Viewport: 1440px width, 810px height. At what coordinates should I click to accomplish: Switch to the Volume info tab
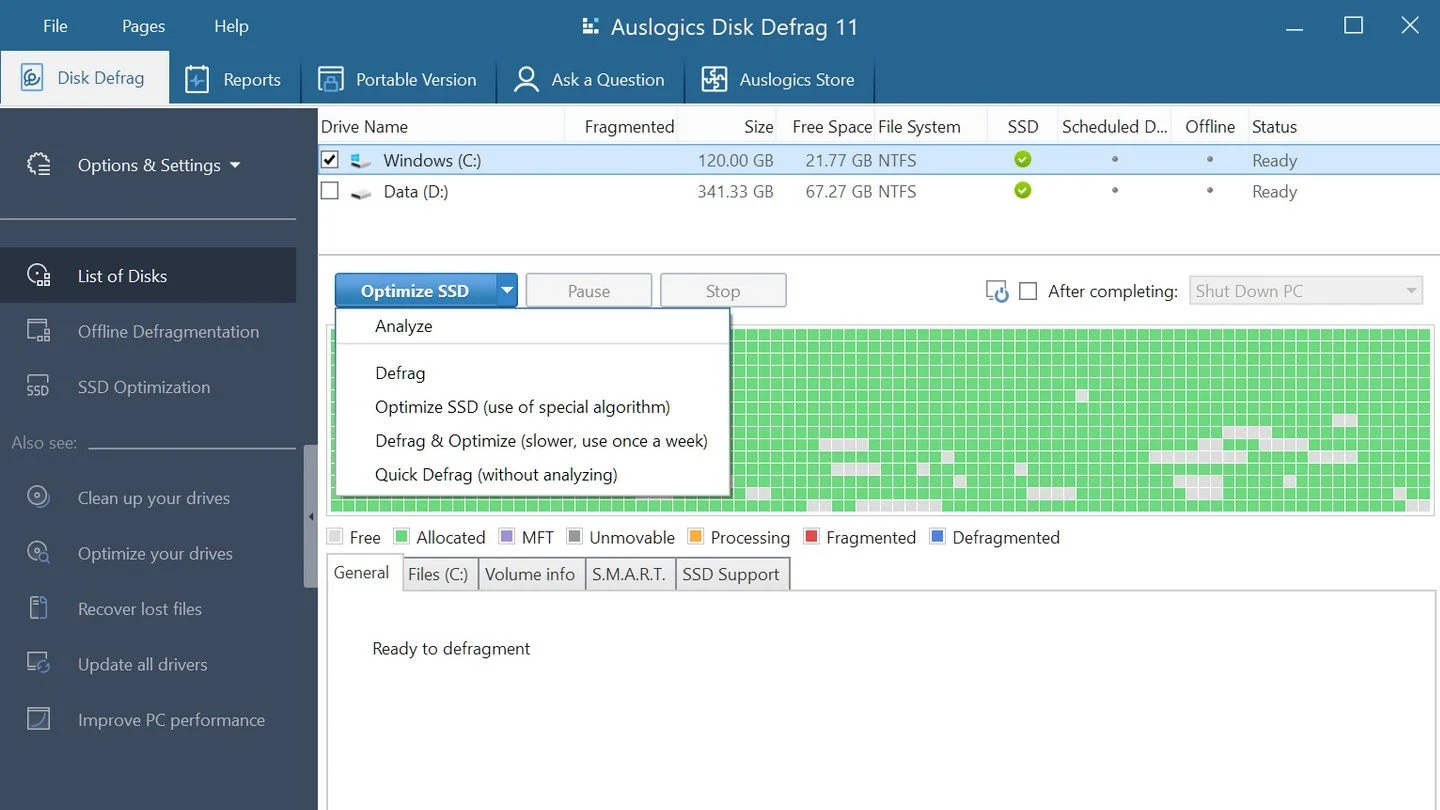[530, 574]
